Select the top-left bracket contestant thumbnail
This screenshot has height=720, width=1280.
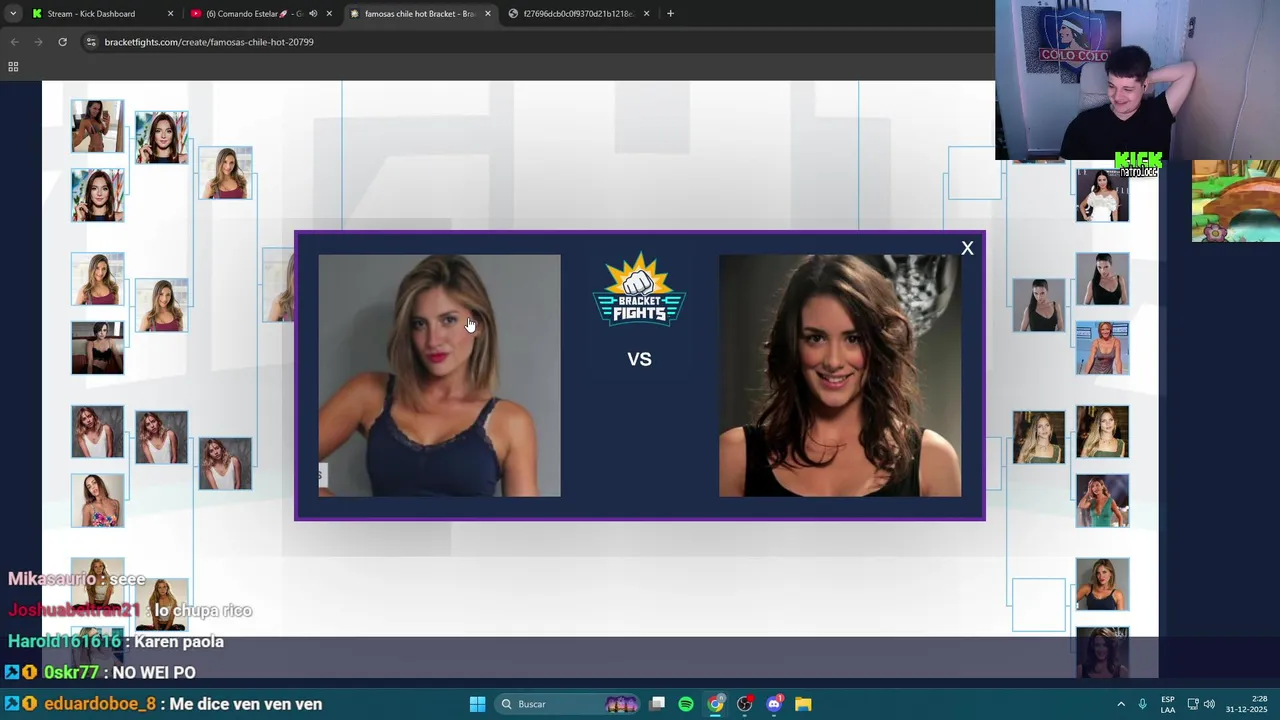pyautogui.click(x=97, y=126)
